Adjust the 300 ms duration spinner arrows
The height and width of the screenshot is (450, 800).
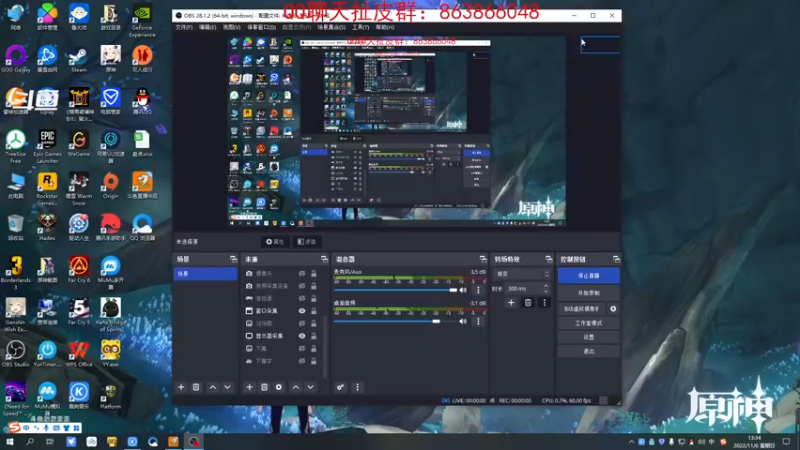pyautogui.click(x=546, y=289)
